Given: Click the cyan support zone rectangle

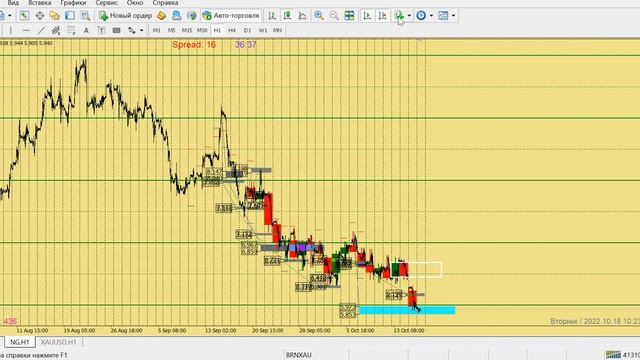Looking at the screenshot, I should [407, 310].
